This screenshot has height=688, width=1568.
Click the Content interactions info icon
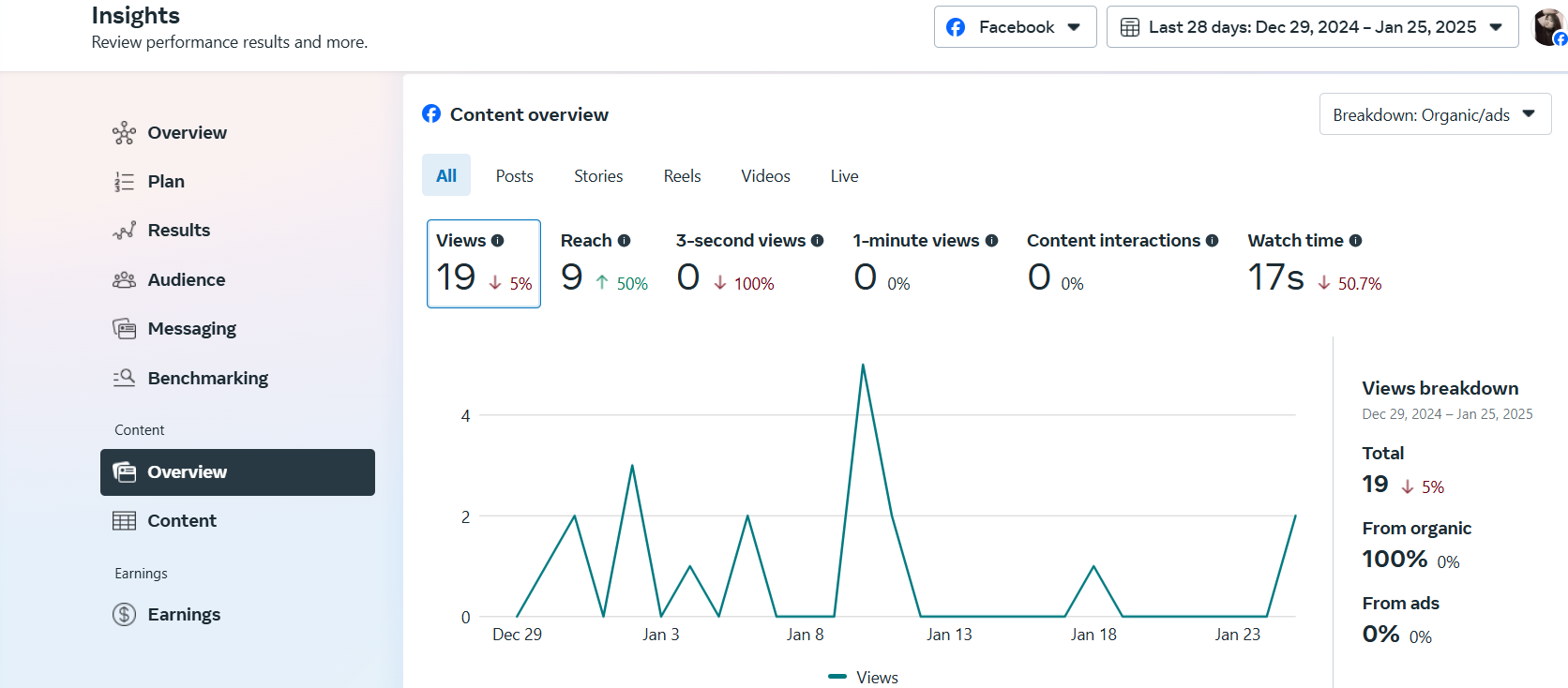point(1213,241)
